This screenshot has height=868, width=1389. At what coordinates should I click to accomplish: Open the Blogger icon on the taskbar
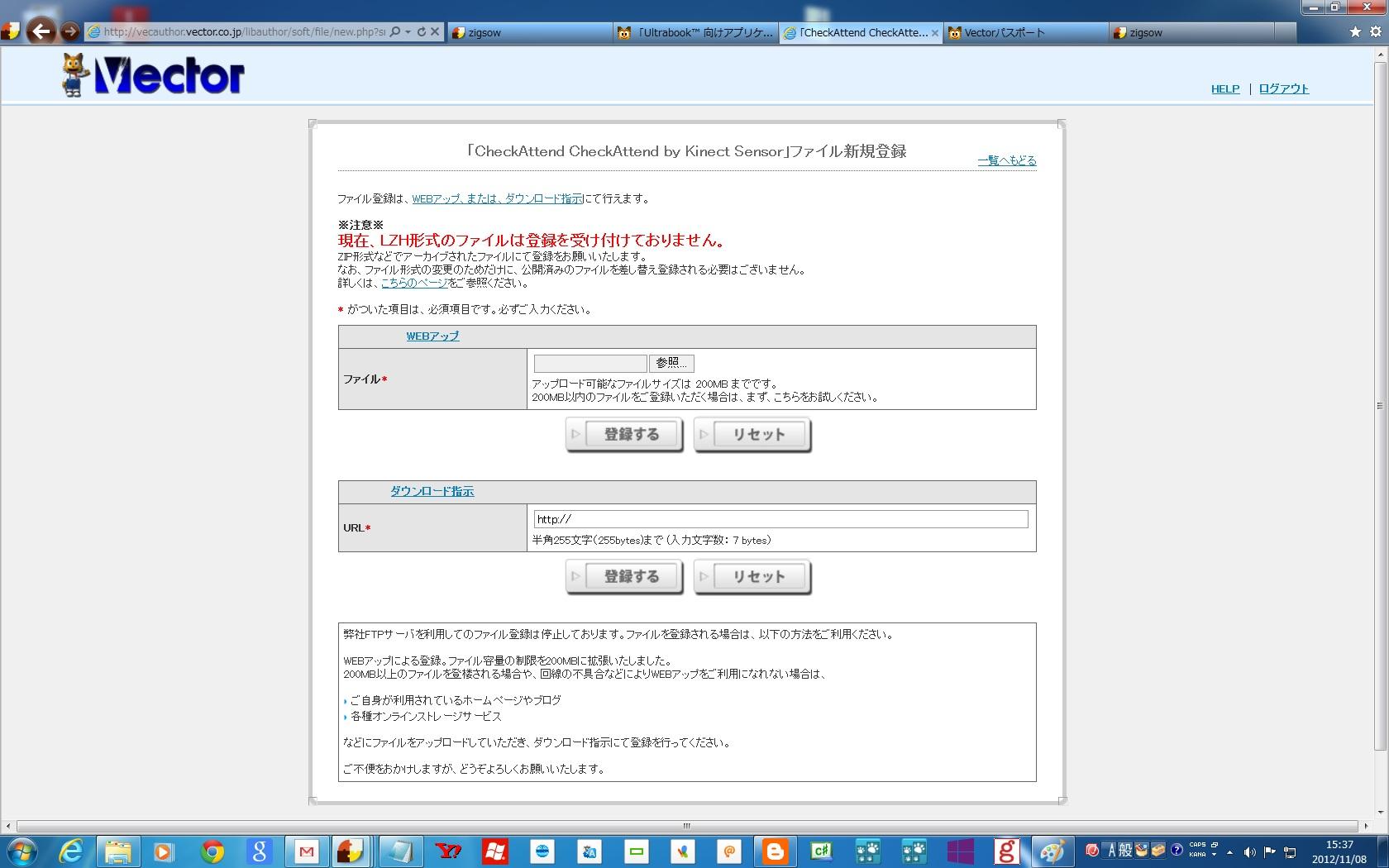[x=776, y=851]
